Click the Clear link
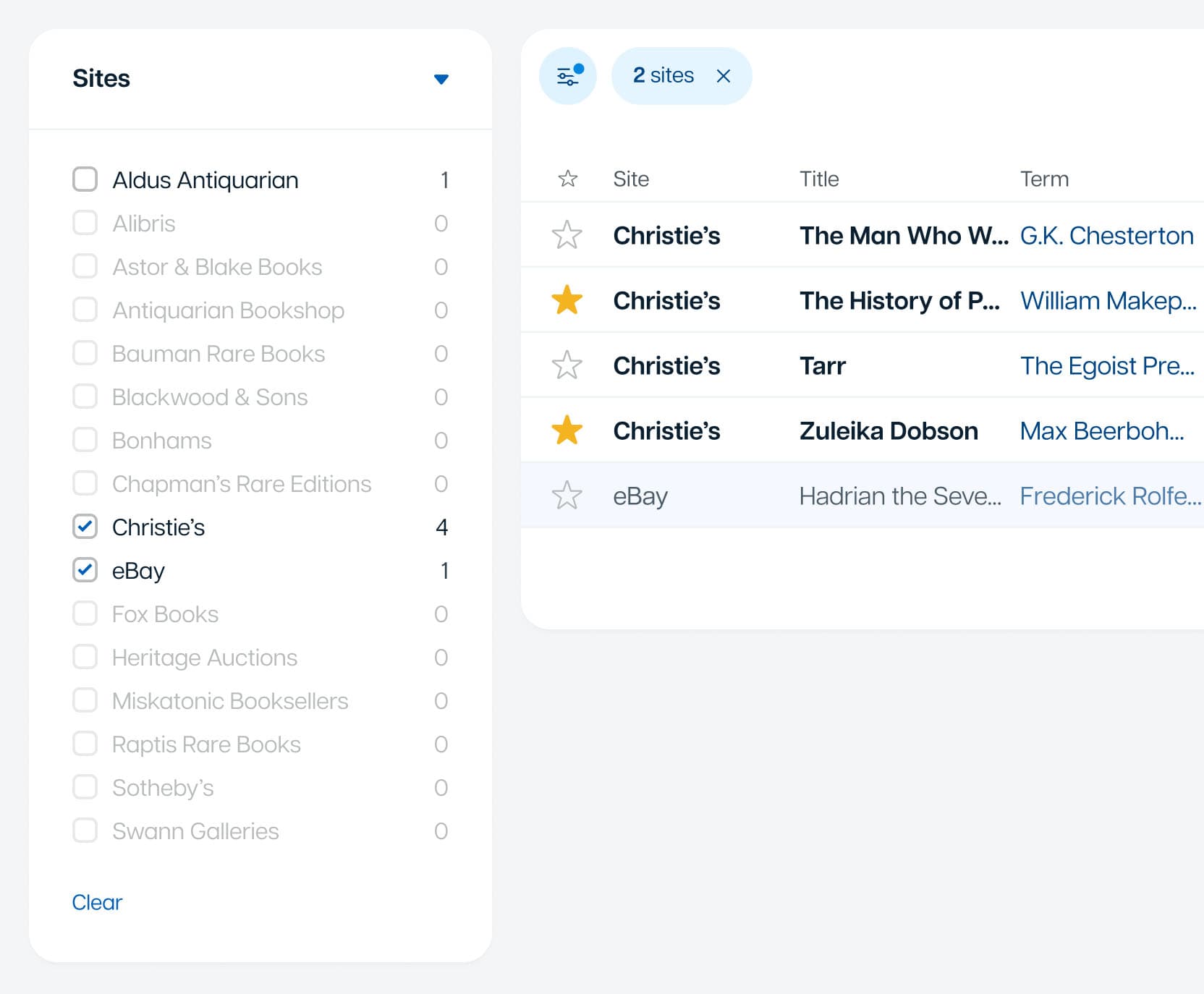The width and height of the screenshot is (1204, 994). click(x=98, y=902)
